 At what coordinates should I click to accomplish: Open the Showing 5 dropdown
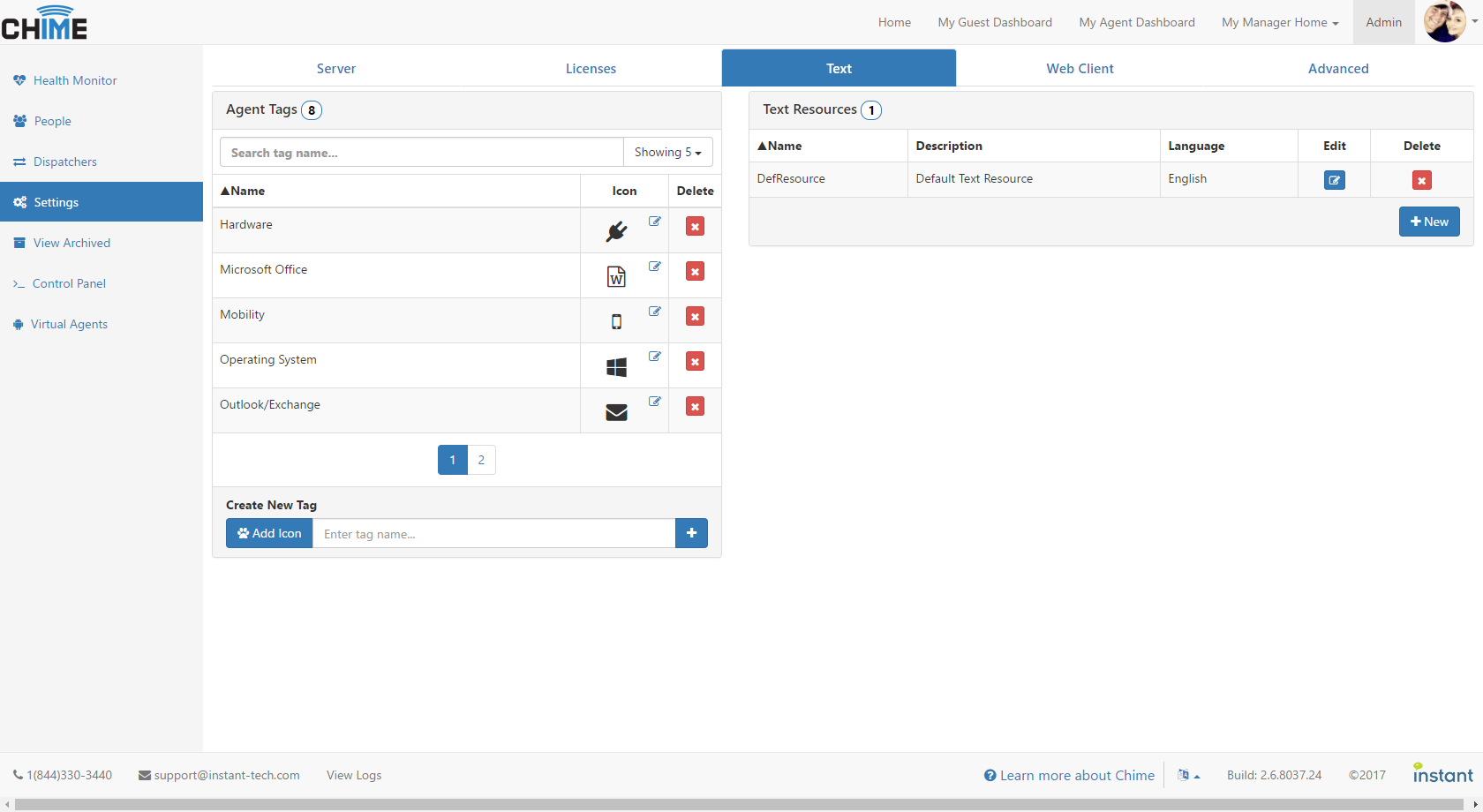[667, 153]
